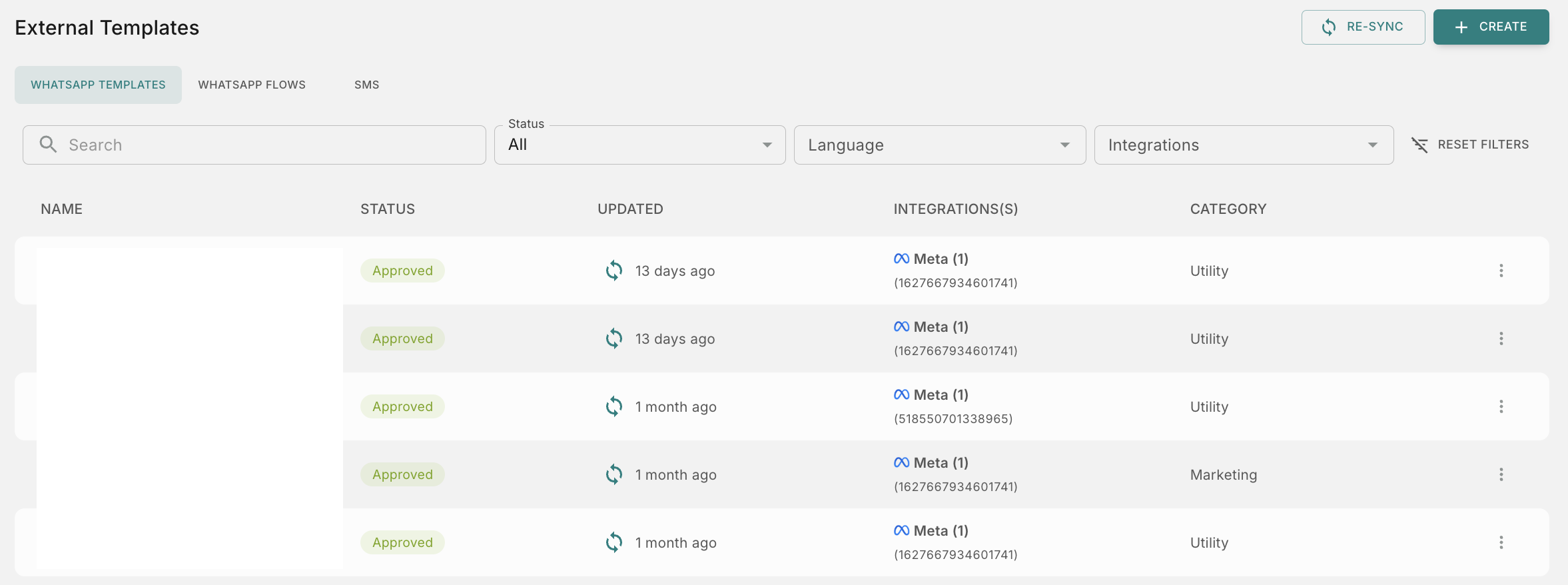The image size is (1568, 585).
Task: Click the Approved badge in the third row
Action: pos(402,406)
